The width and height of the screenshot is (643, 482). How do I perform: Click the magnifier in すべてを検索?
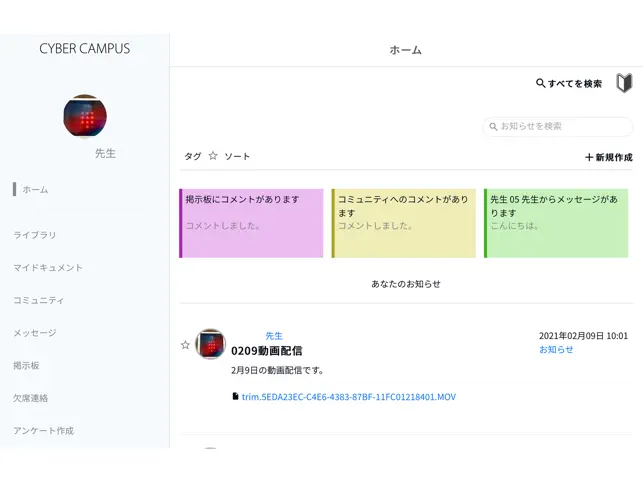coord(540,83)
